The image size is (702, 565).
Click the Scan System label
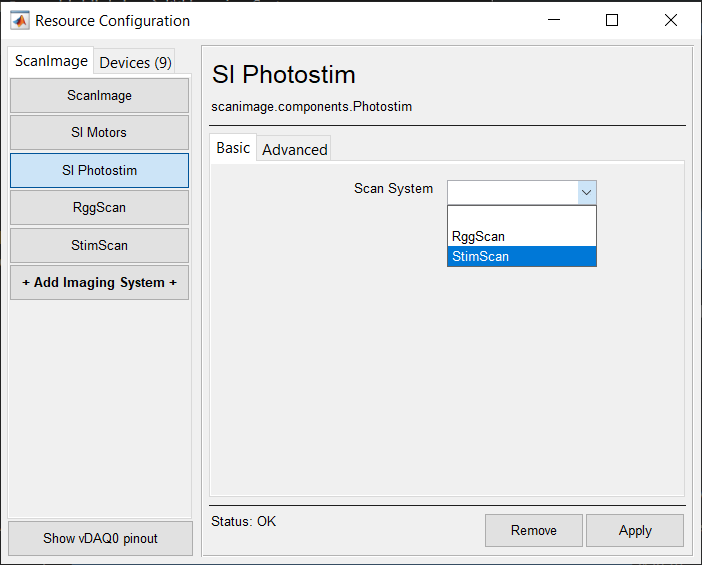[394, 188]
